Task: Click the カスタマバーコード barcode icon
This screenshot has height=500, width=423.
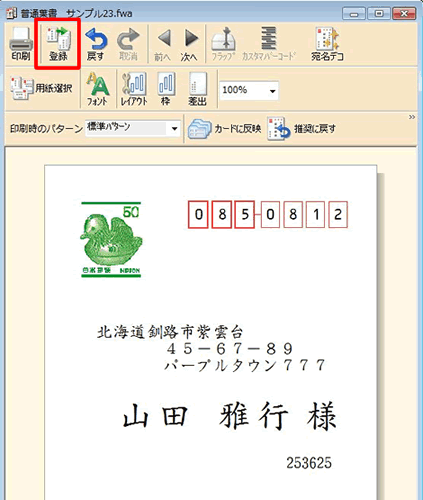Action: point(269,44)
